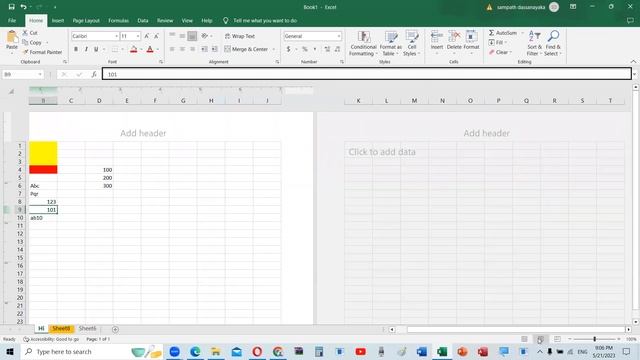Click the Orientation text rotation icon

coord(204,36)
